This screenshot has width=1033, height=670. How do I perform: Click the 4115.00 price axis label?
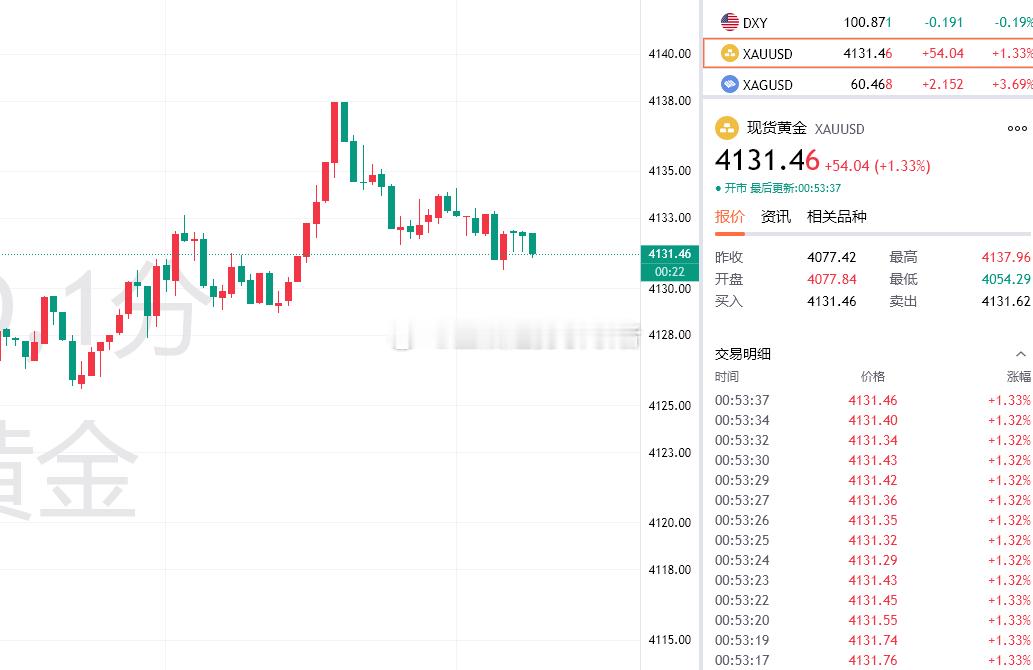click(x=669, y=640)
